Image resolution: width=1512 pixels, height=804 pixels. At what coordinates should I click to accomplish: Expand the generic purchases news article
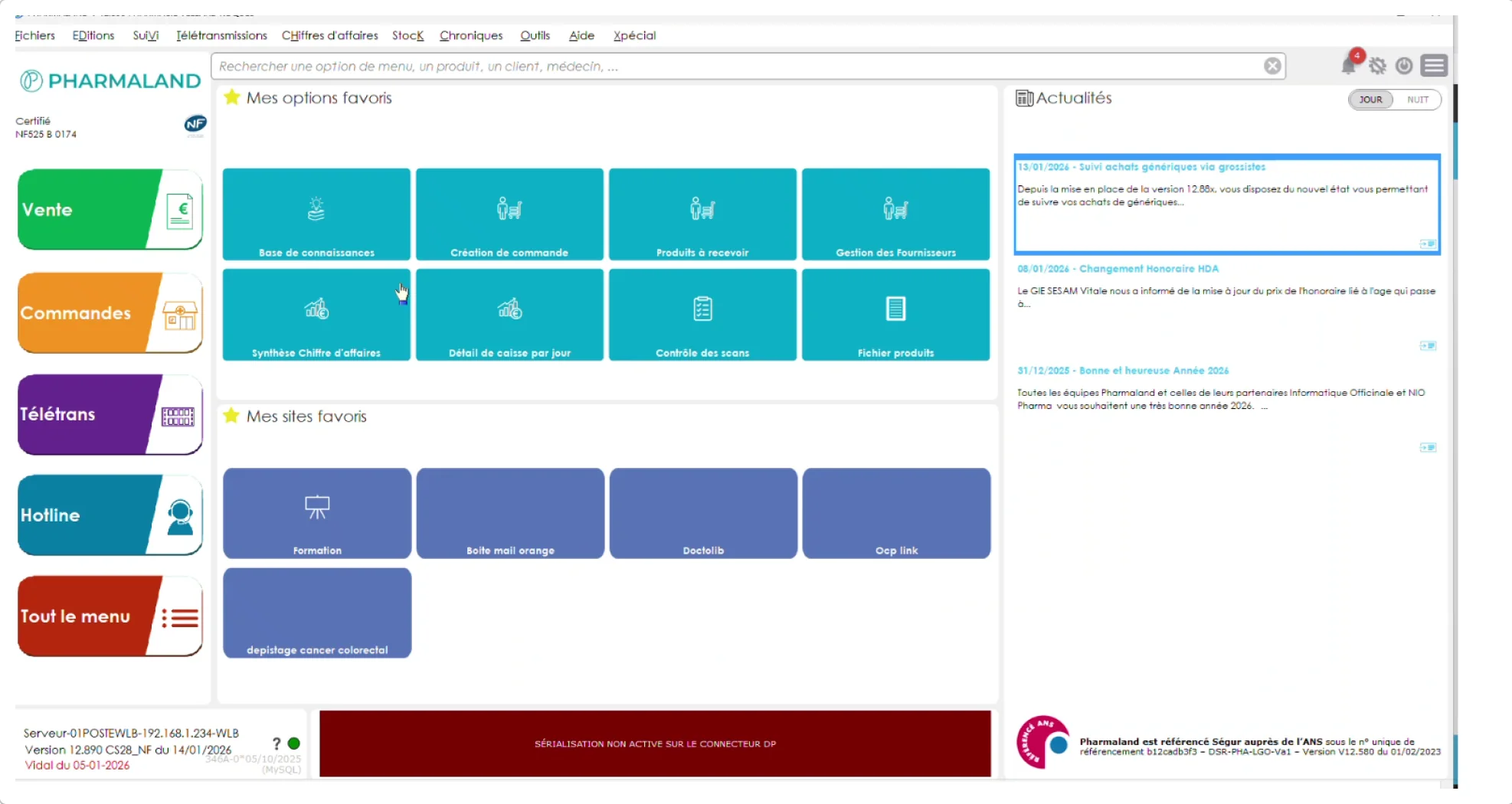pos(1428,243)
